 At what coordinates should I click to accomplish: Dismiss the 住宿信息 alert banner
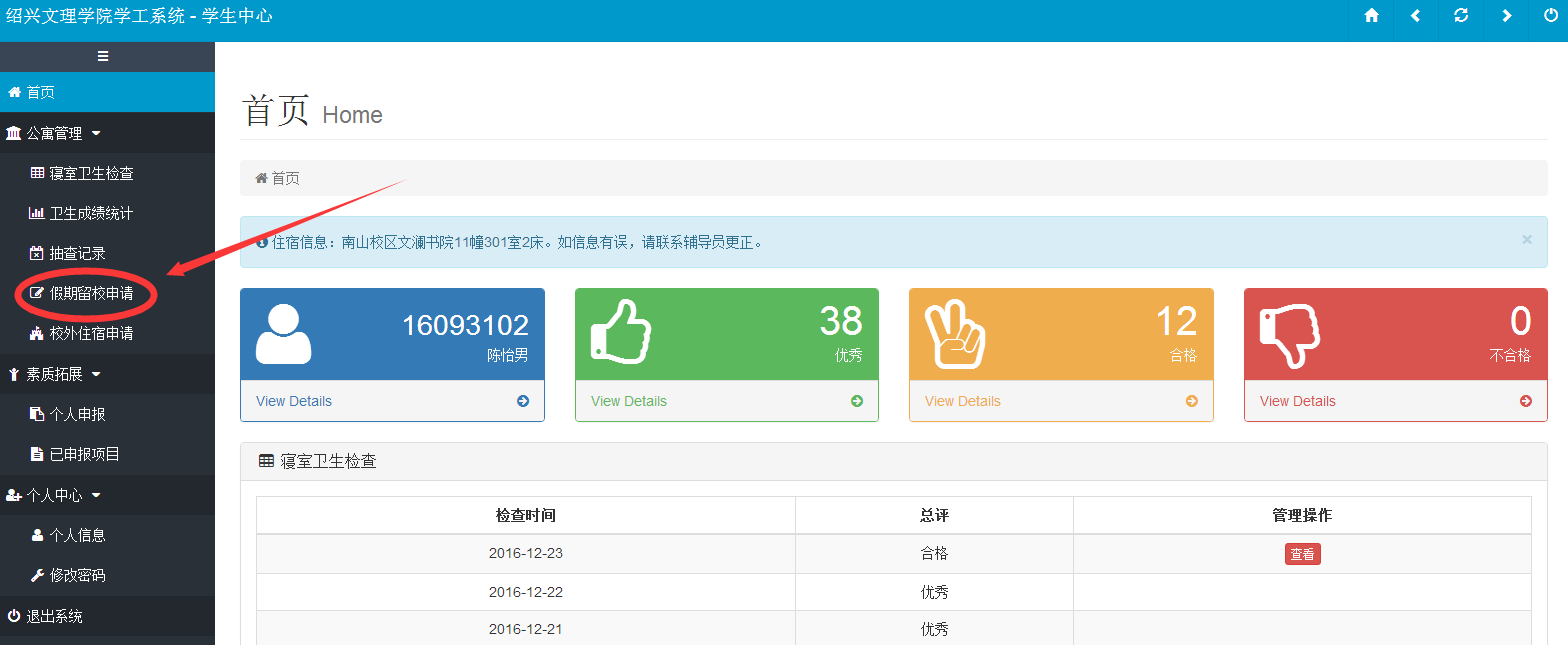pyautogui.click(x=1527, y=240)
